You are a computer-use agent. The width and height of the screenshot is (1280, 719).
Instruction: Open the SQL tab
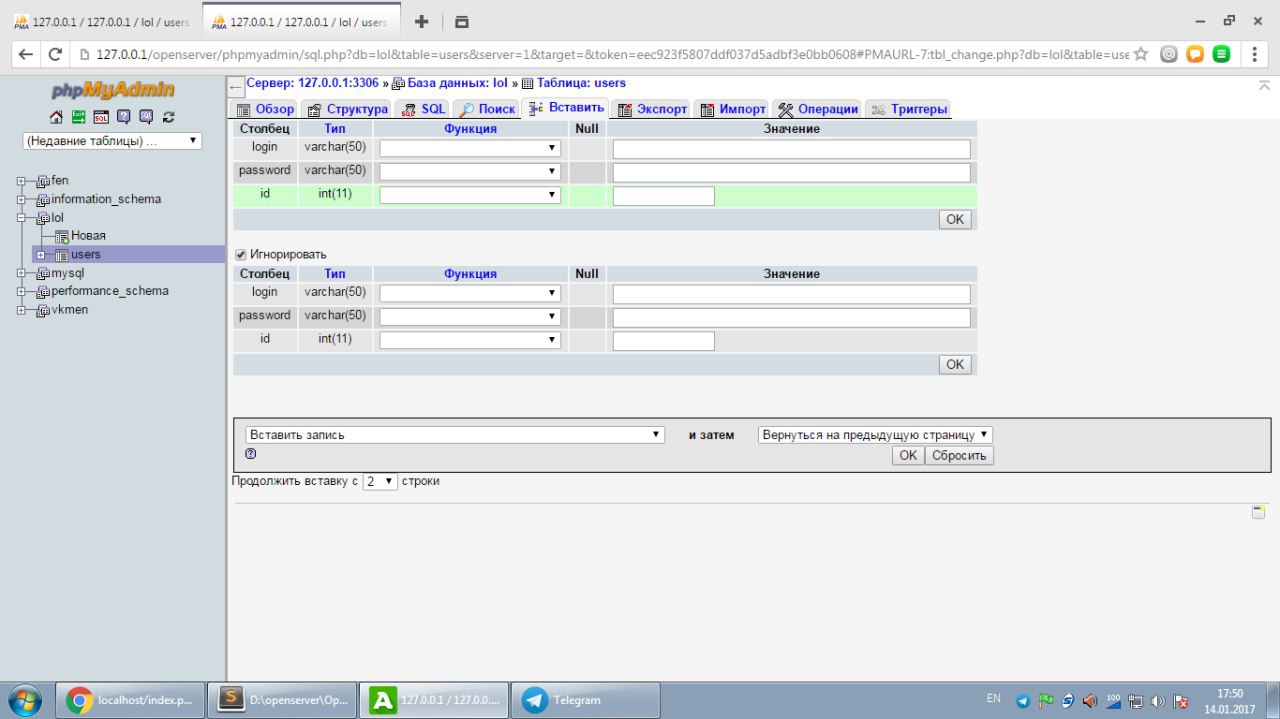(424, 109)
